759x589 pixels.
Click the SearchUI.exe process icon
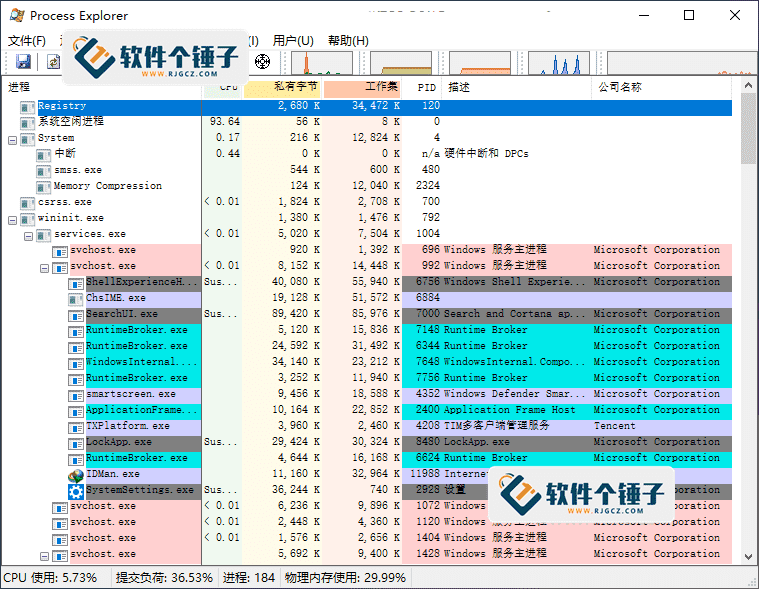pyautogui.click(x=76, y=315)
